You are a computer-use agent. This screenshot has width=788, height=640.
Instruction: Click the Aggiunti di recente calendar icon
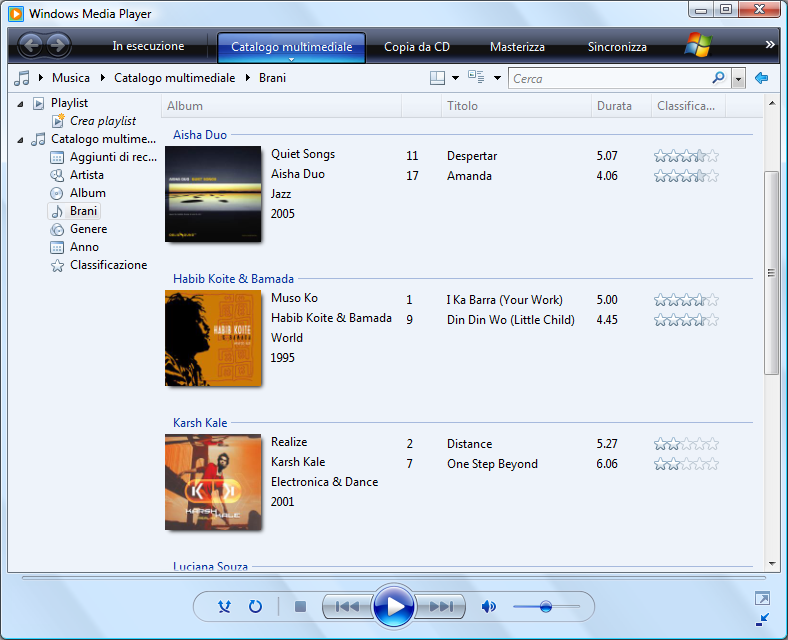point(57,157)
